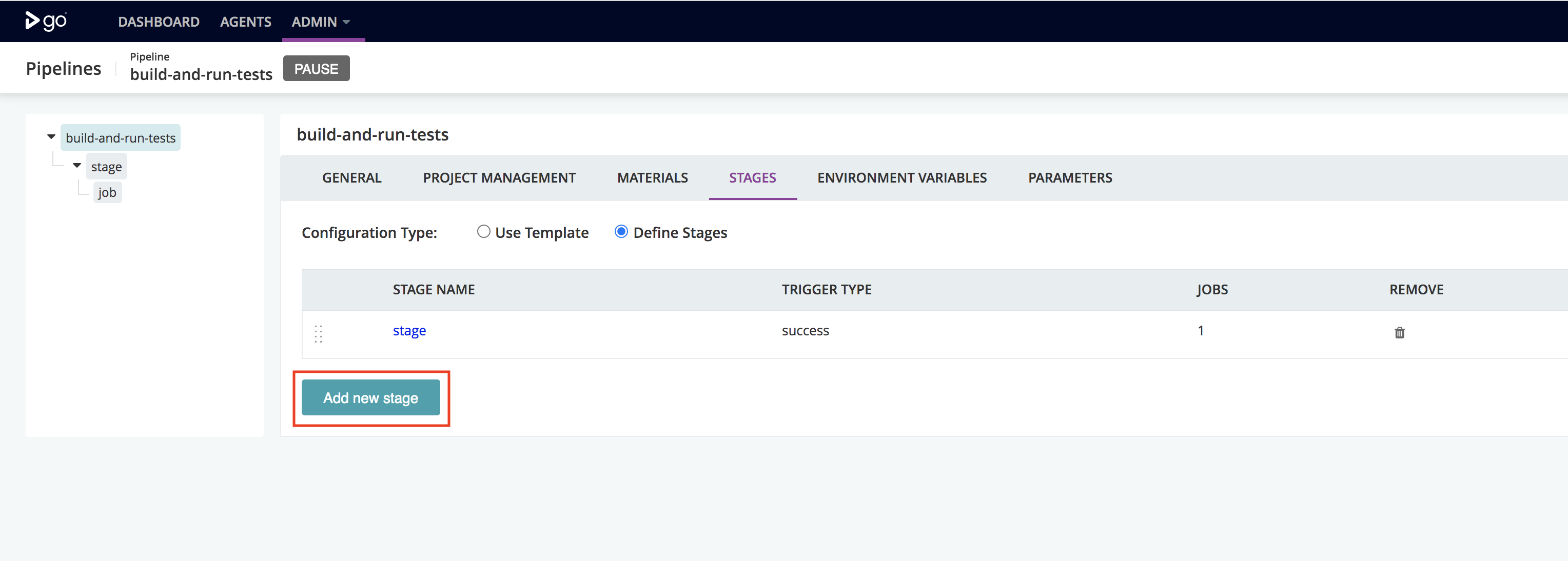Click the GoCD logo icon
The width and height of the screenshot is (1568, 561).
46,22
